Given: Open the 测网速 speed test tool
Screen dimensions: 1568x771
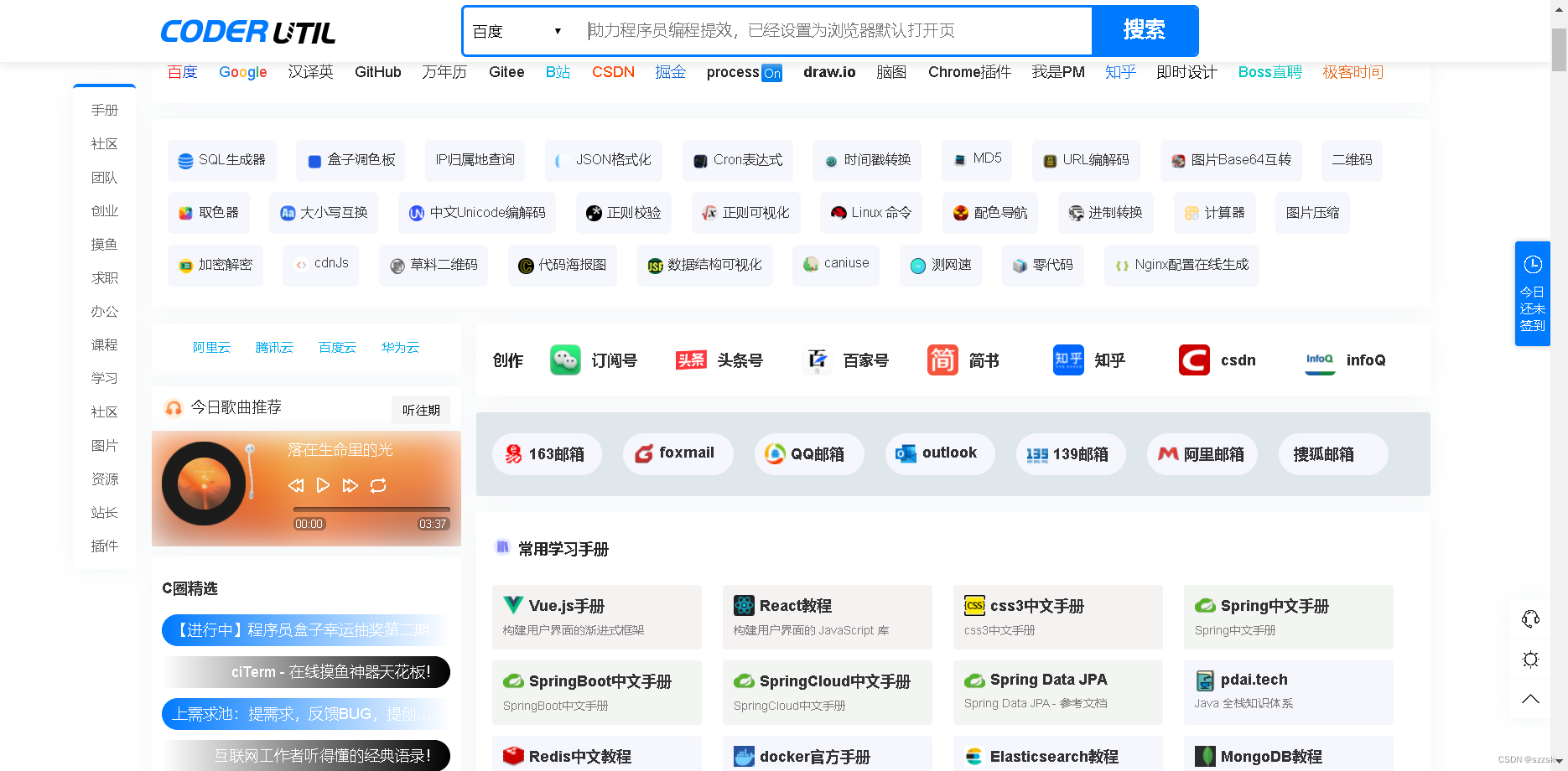Looking at the screenshot, I should tap(941, 266).
